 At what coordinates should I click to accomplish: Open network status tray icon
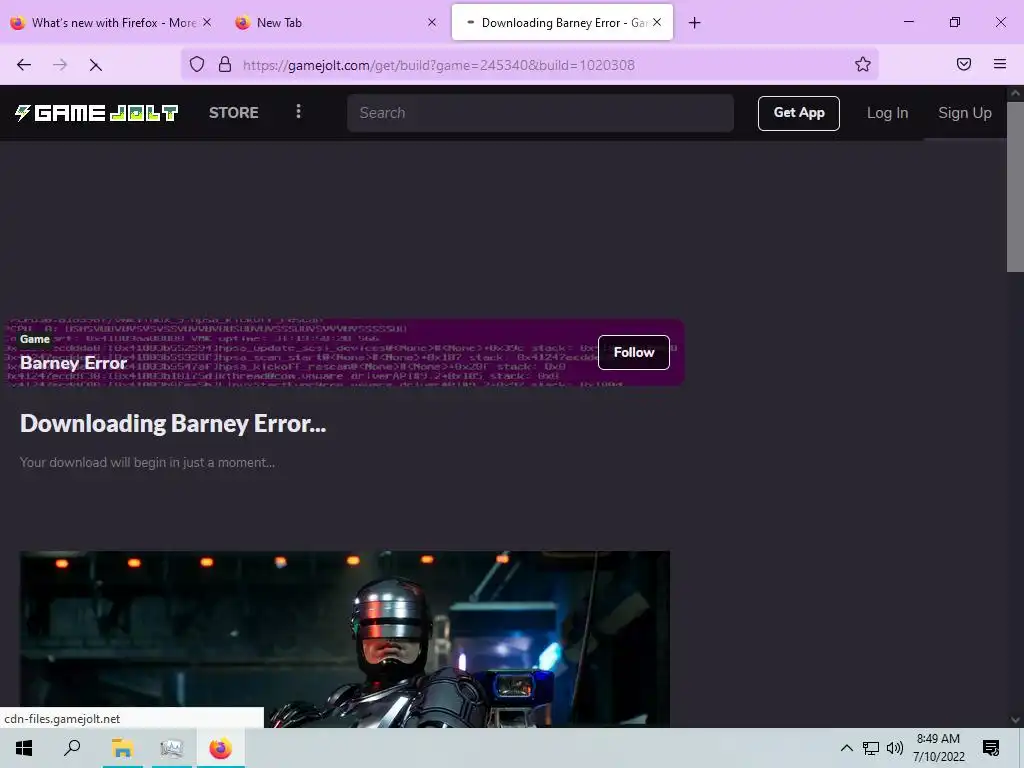point(871,748)
